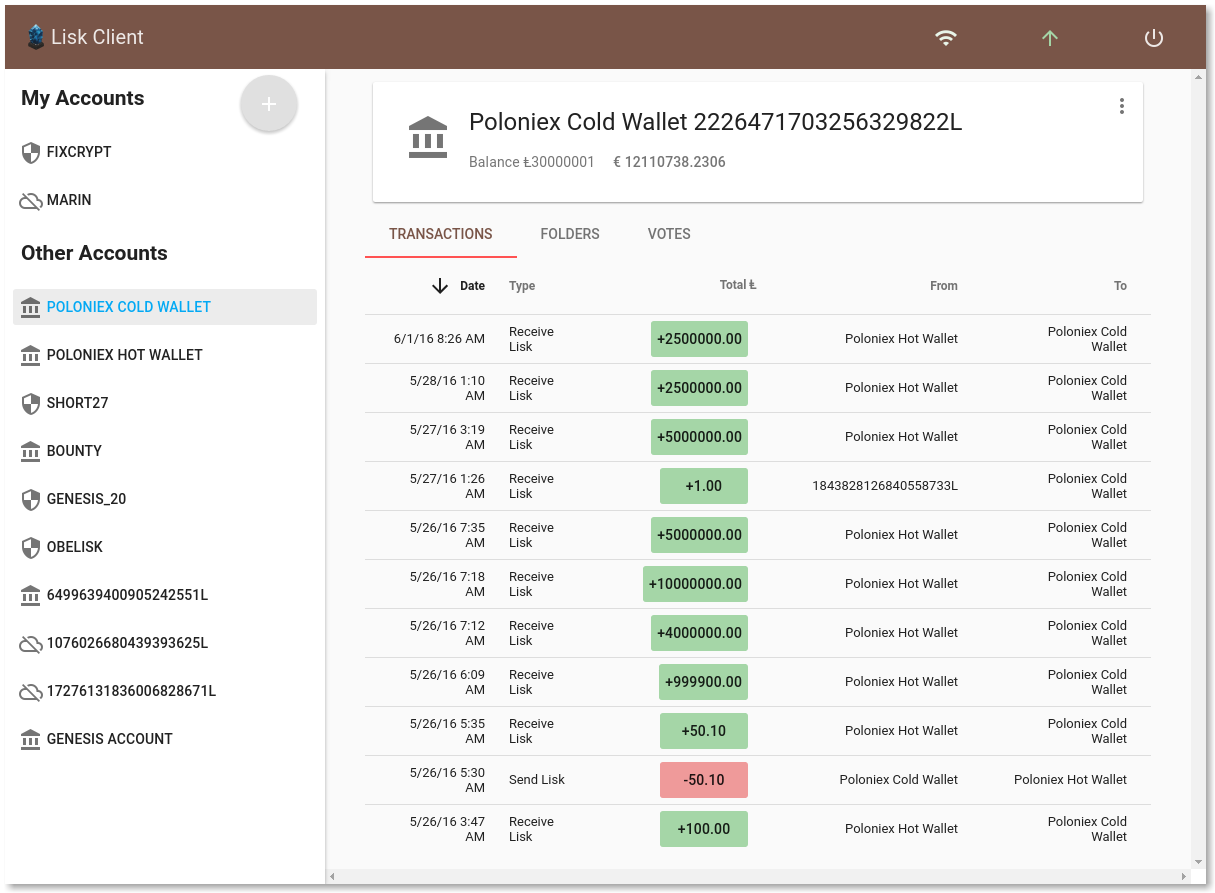Click the cloud-off icon beside MARIN

pos(31,201)
